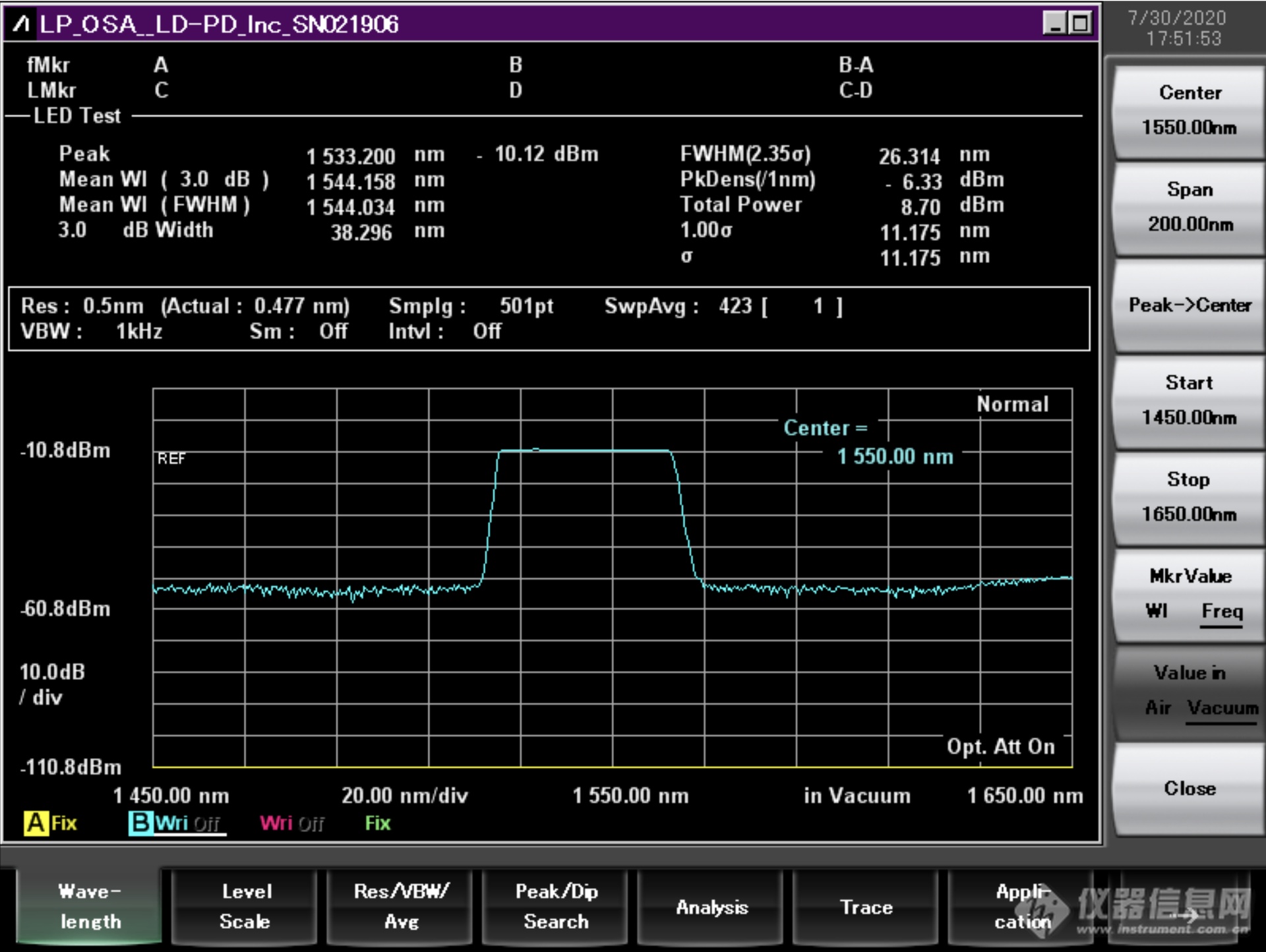1266x952 pixels.
Task: Click the Normal mode label on graph
Action: pyautogui.click(x=1012, y=404)
